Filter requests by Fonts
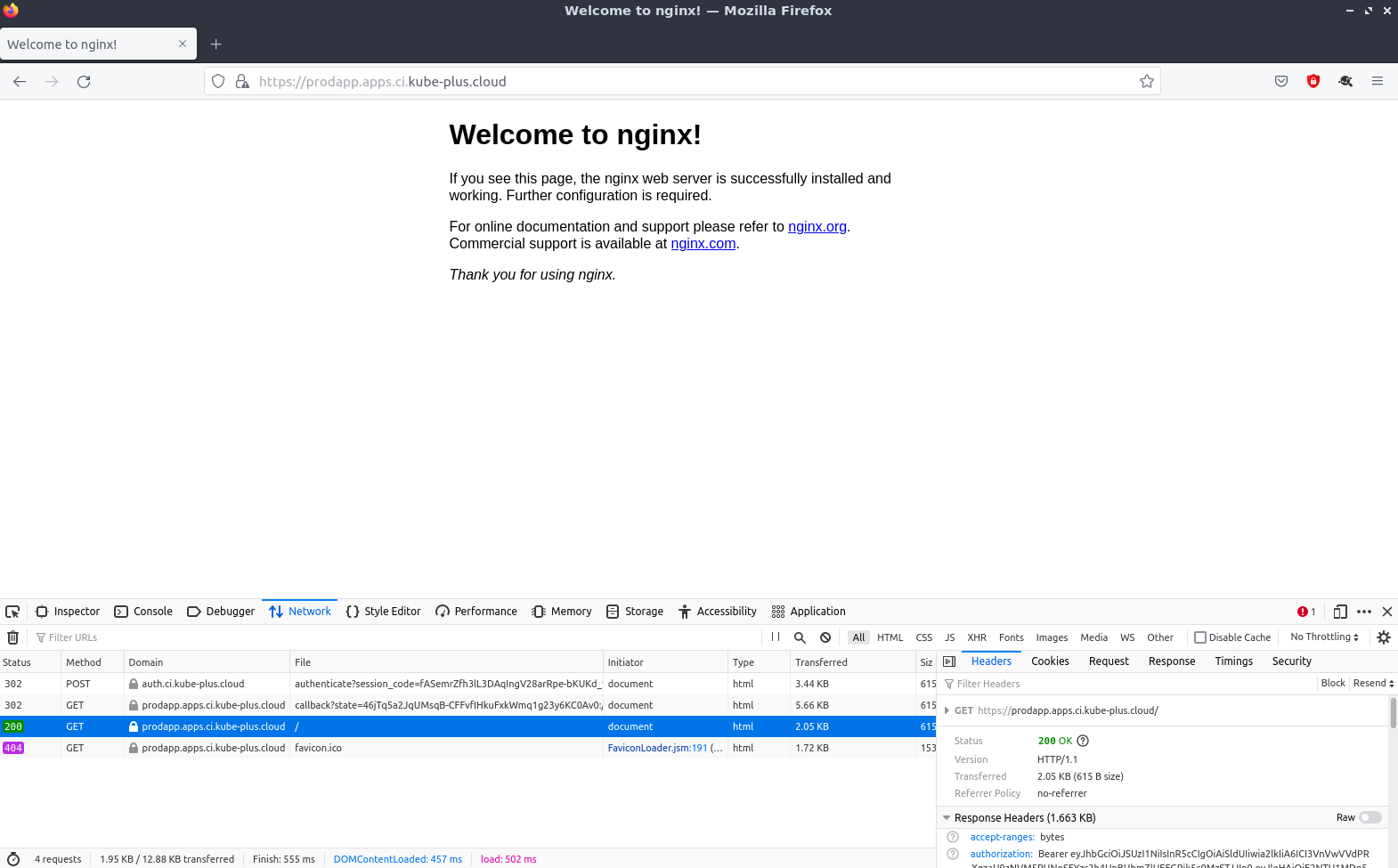This screenshot has width=1398, height=868. coord(1012,637)
